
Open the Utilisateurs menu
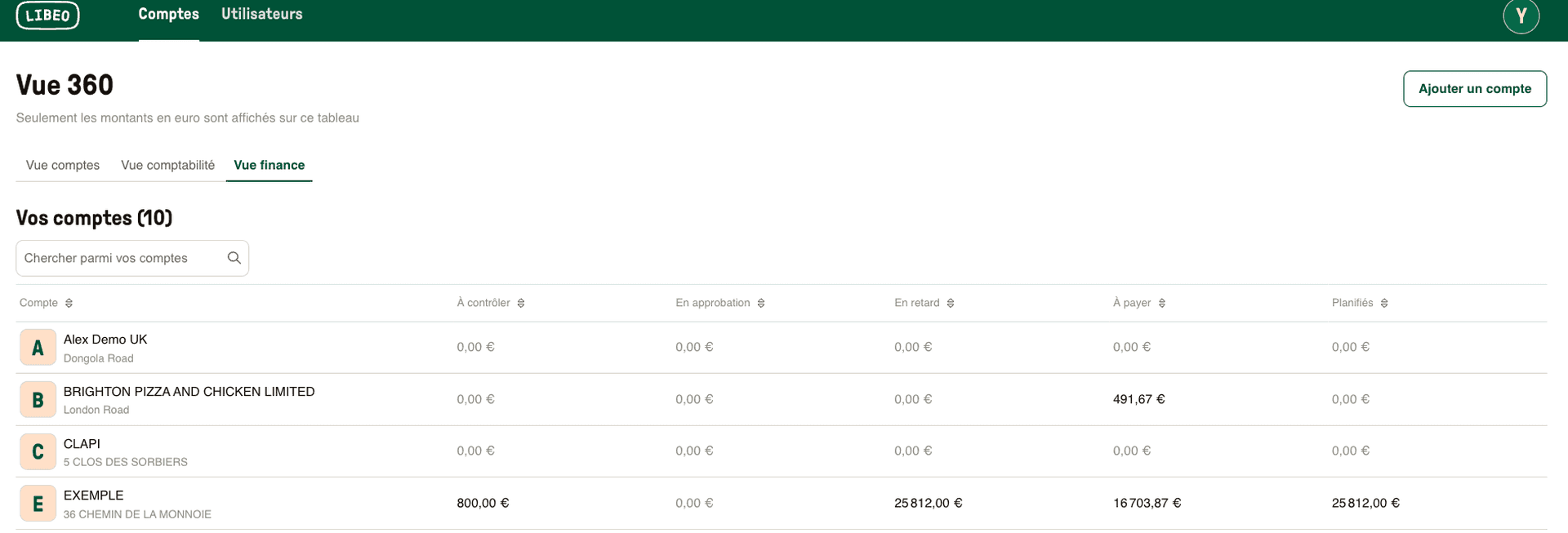tap(262, 14)
